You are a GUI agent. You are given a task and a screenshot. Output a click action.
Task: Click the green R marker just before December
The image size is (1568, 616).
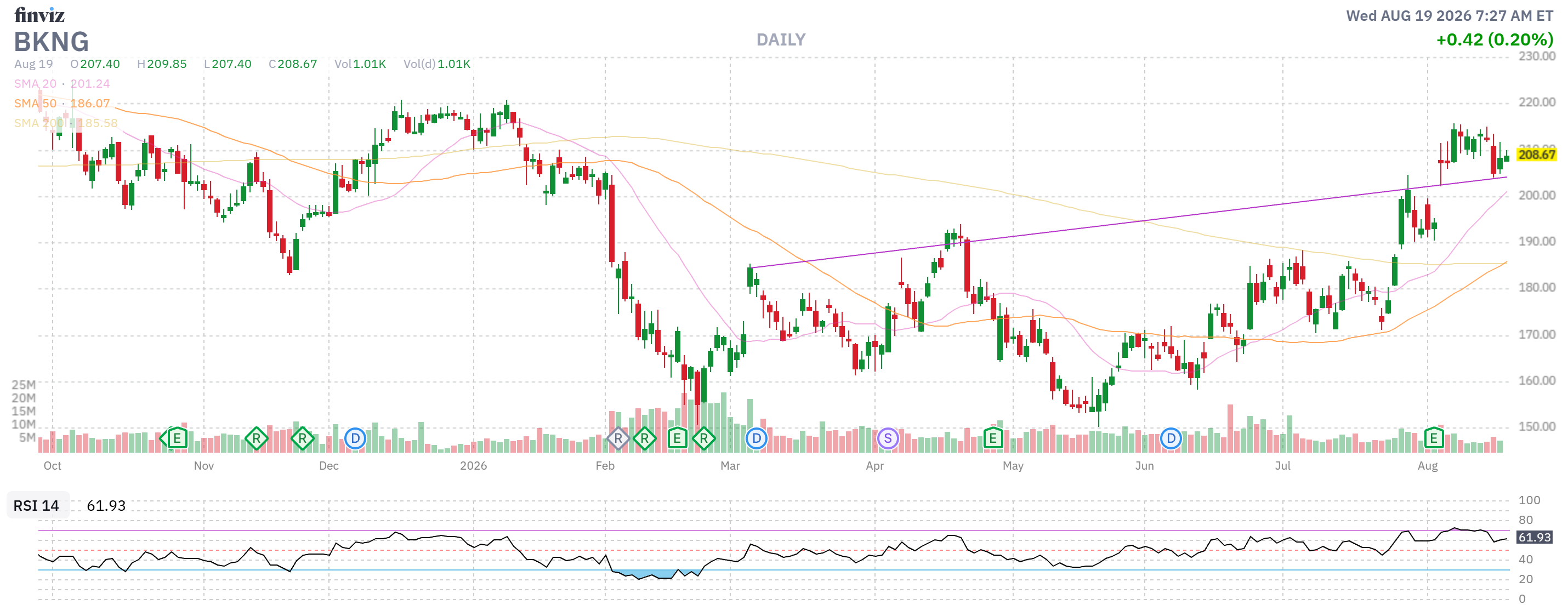303,438
